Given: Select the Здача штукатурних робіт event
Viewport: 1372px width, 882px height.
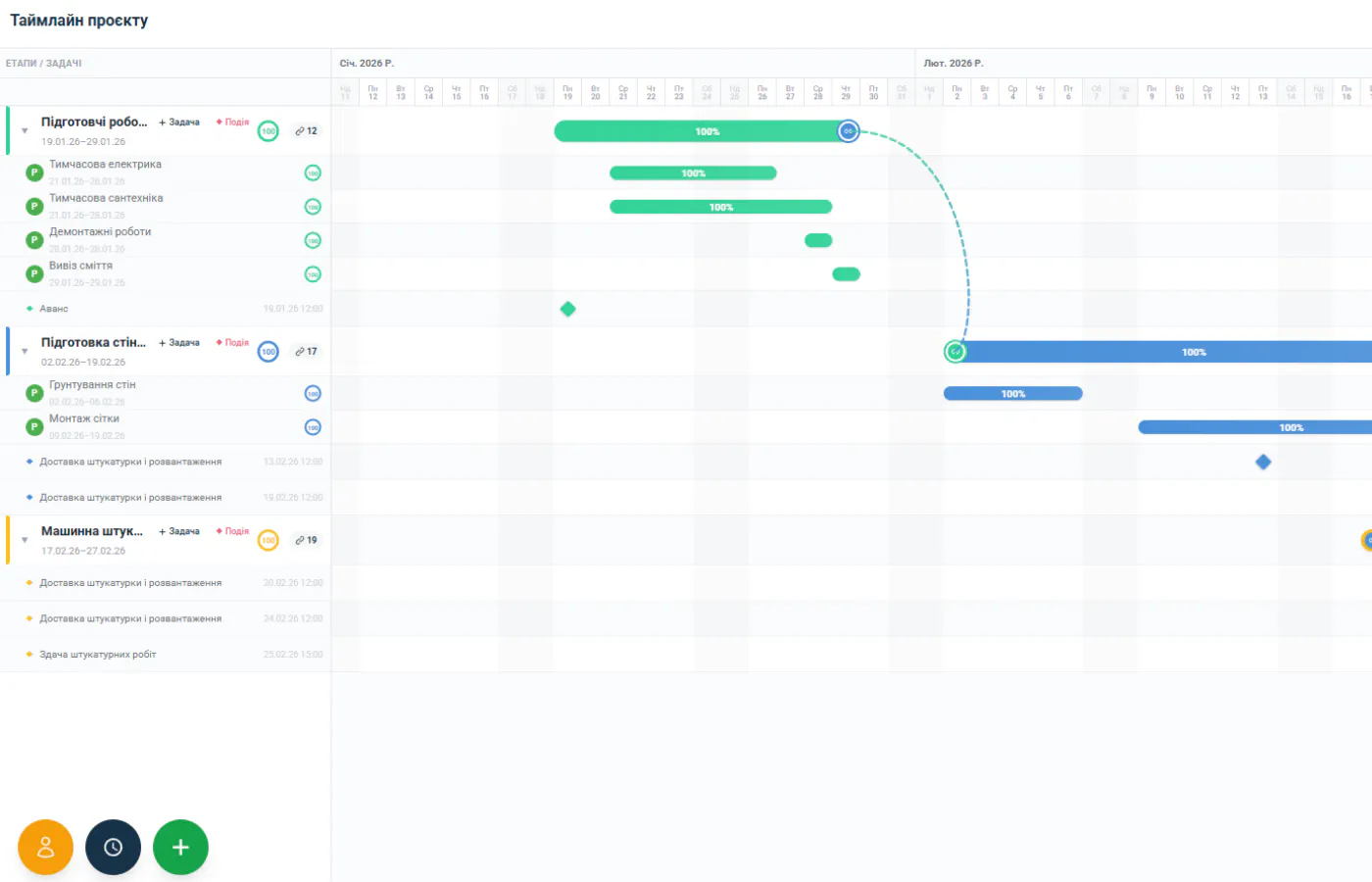Looking at the screenshot, I should pyautogui.click(x=165, y=655).
